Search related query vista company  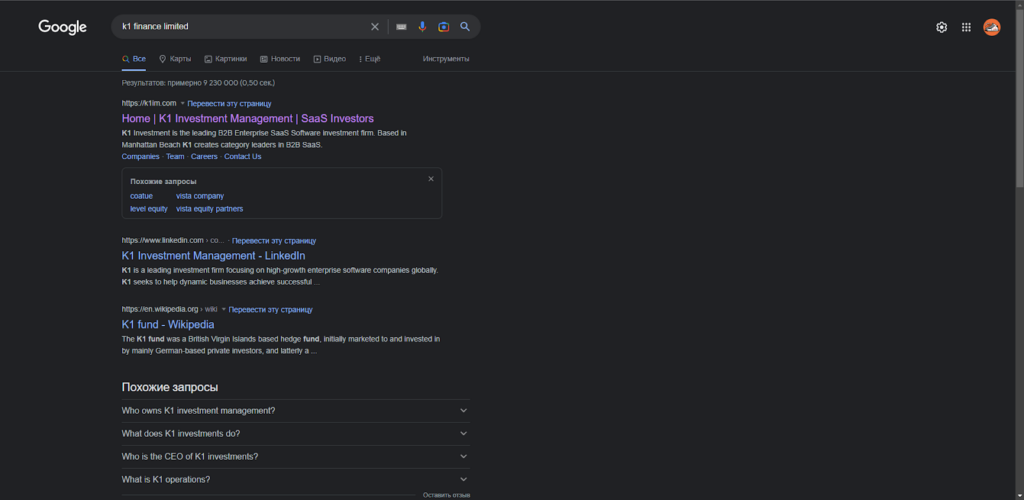[x=200, y=196]
